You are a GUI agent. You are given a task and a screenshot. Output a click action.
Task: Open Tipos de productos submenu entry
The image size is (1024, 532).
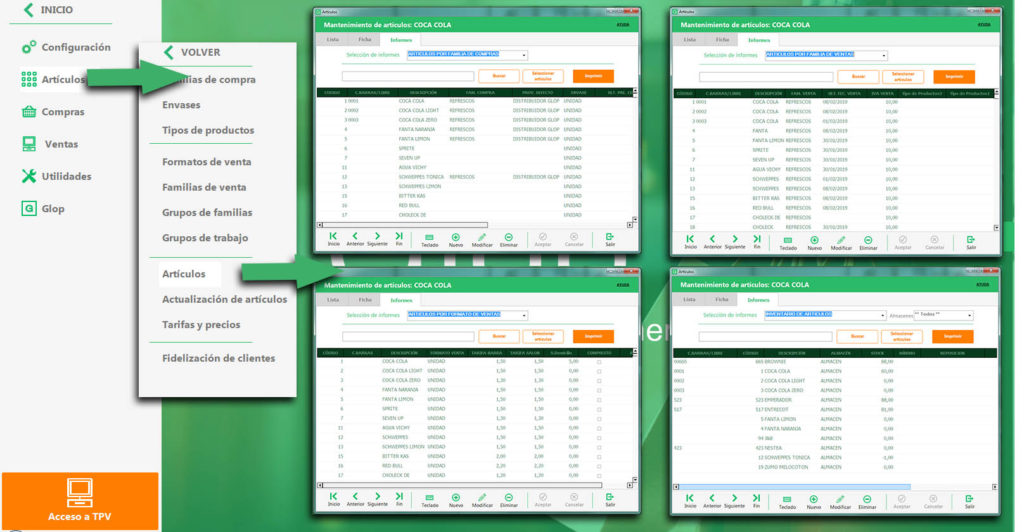[208, 130]
